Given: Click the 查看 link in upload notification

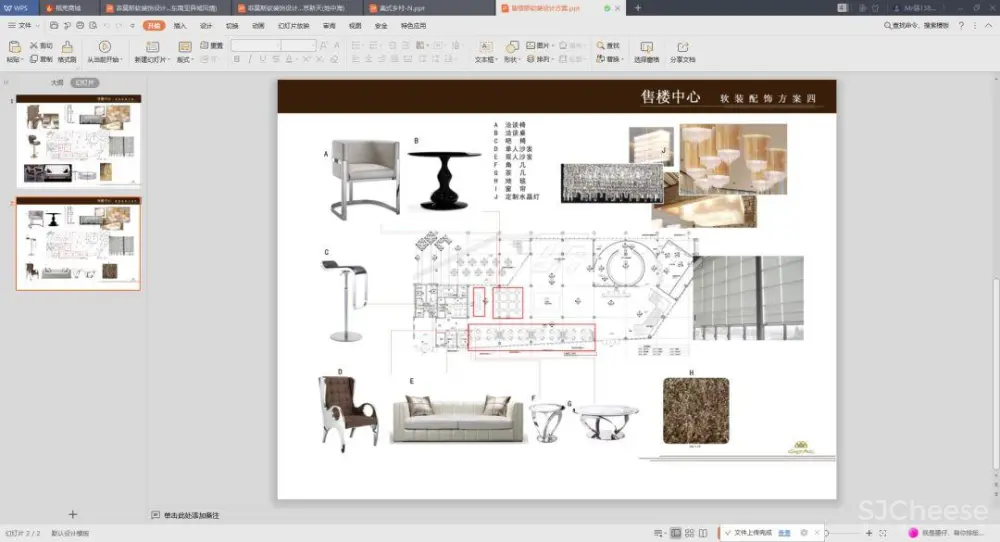Looking at the screenshot, I should point(785,533).
